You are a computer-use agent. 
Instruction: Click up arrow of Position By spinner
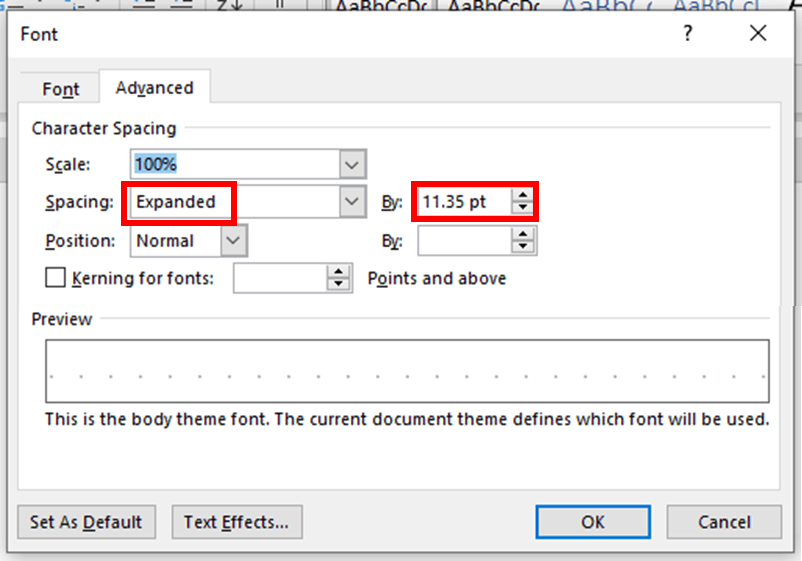click(x=523, y=234)
